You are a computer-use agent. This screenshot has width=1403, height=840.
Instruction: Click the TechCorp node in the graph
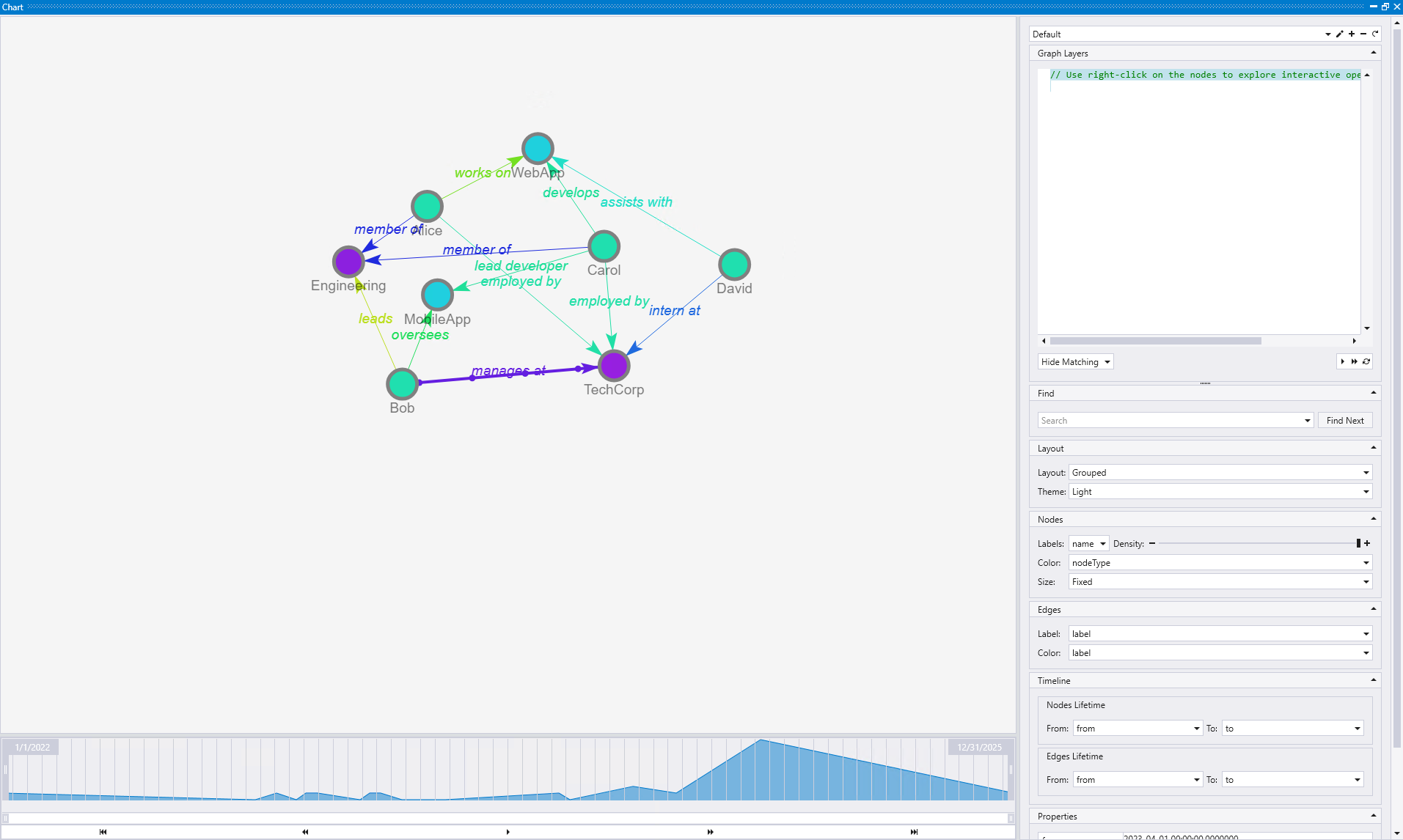(614, 364)
